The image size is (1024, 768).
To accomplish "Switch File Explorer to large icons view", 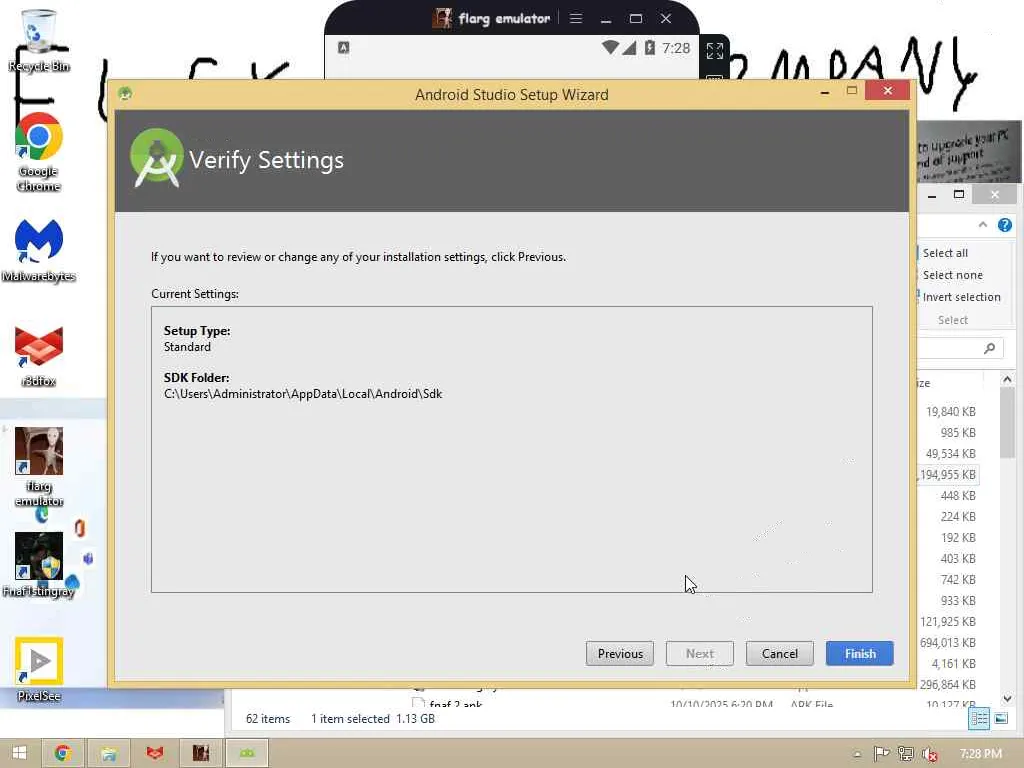I will click(1000, 719).
